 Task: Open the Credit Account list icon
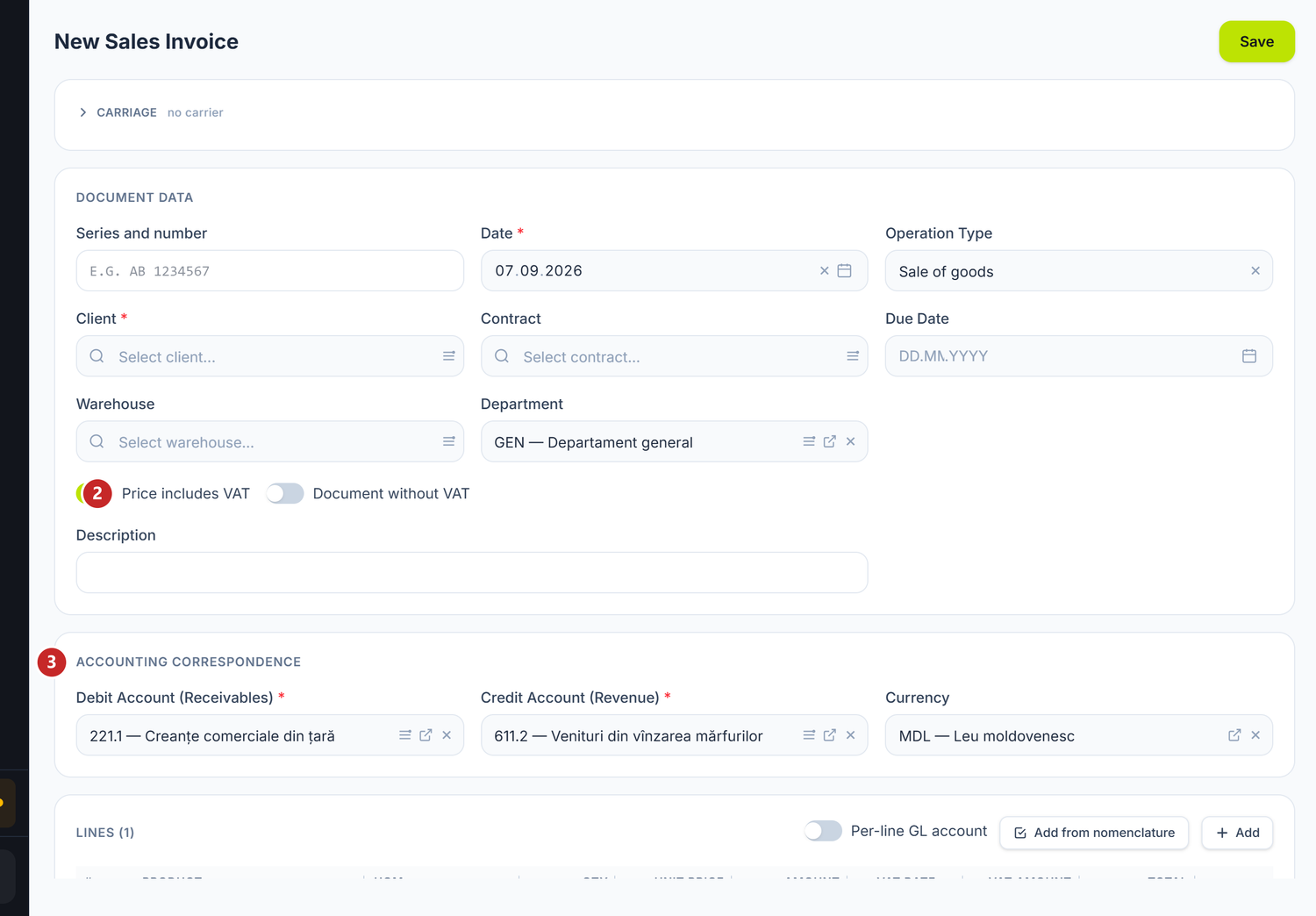point(809,735)
